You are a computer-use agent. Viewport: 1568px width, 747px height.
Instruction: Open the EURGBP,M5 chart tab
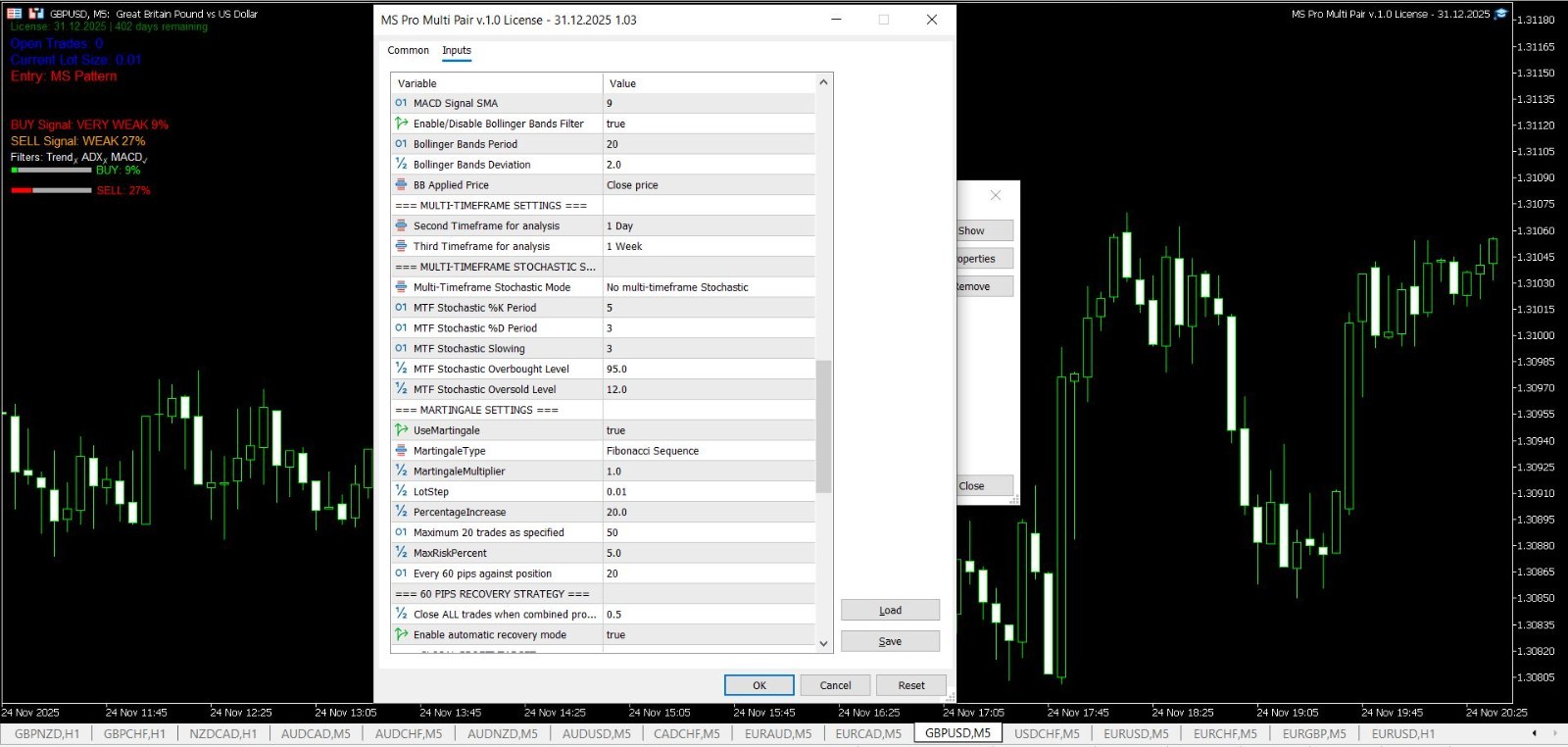(x=1314, y=733)
